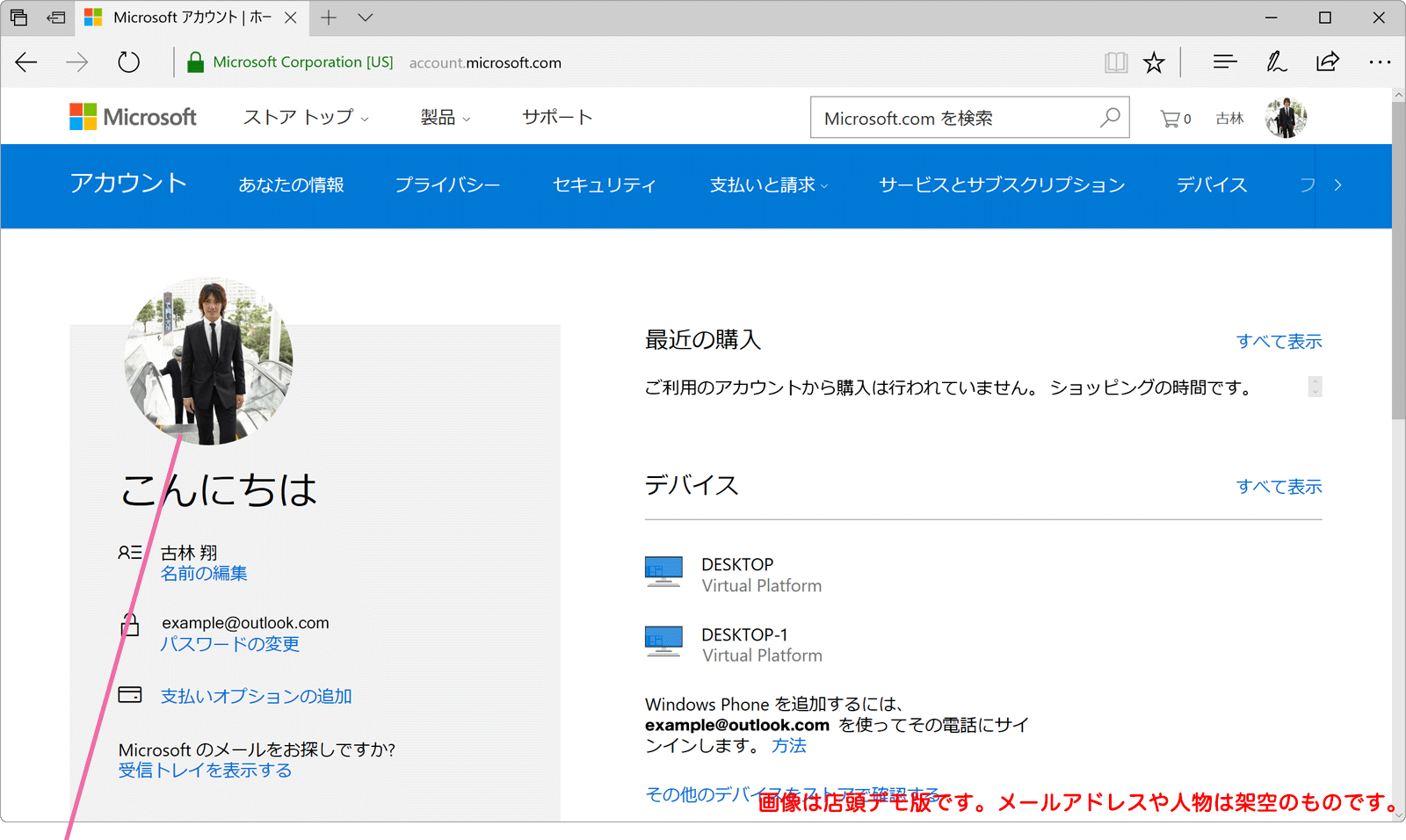Click the credit card icon
Image resolution: width=1406 pixels, height=840 pixels.
(130, 694)
